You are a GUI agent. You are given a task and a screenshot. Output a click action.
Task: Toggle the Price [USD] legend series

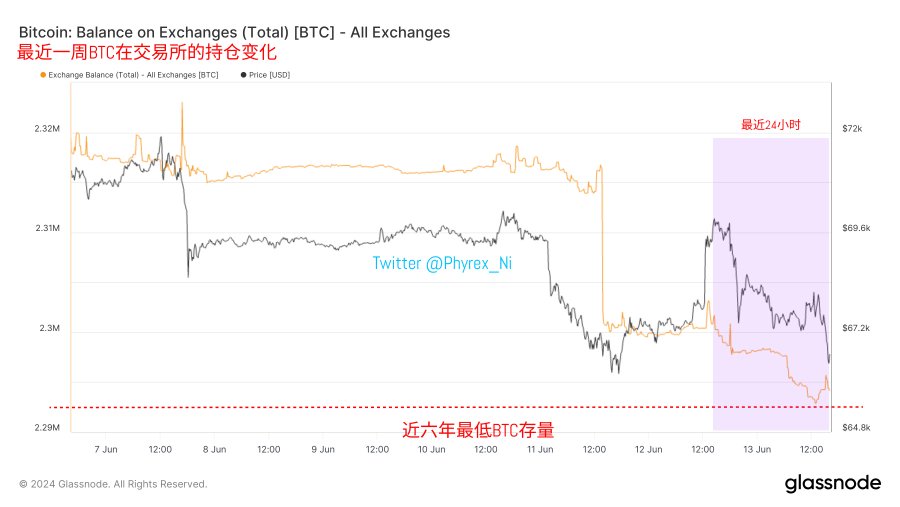[x=269, y=75]
